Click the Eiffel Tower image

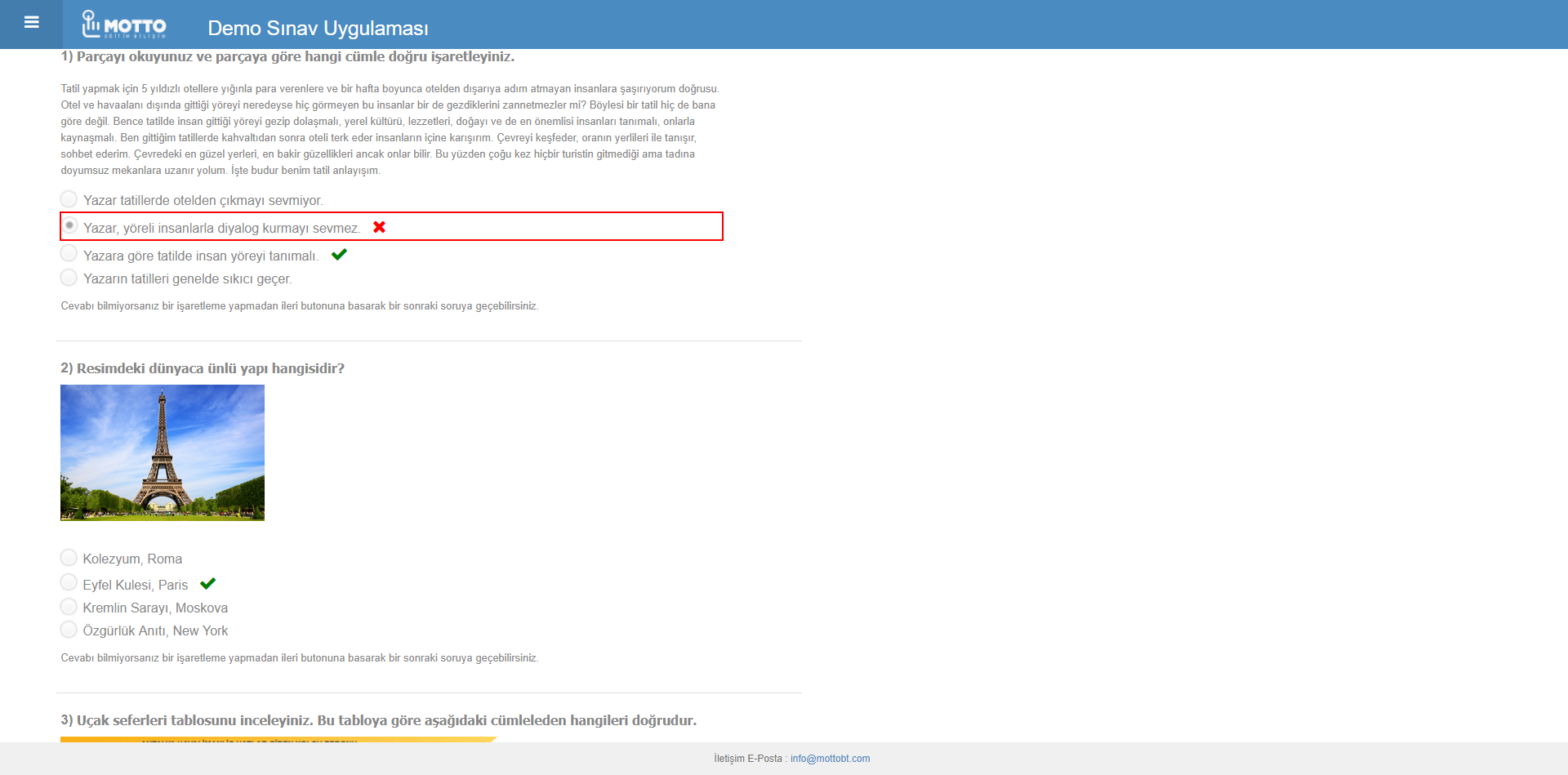pos(163,452)
